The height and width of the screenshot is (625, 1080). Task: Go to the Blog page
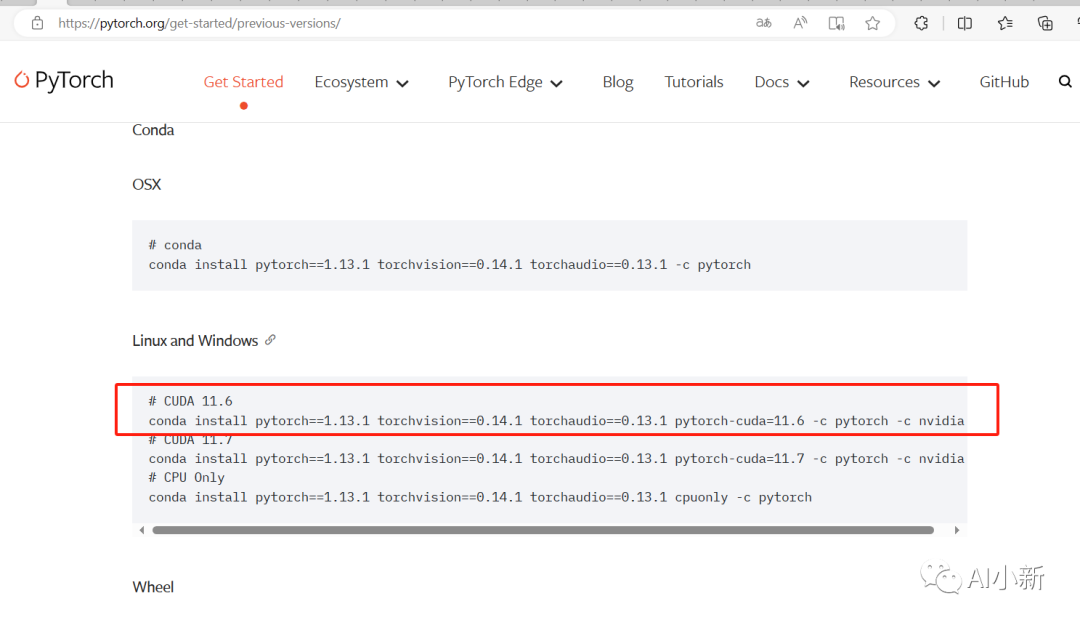(x=618, y=82)
